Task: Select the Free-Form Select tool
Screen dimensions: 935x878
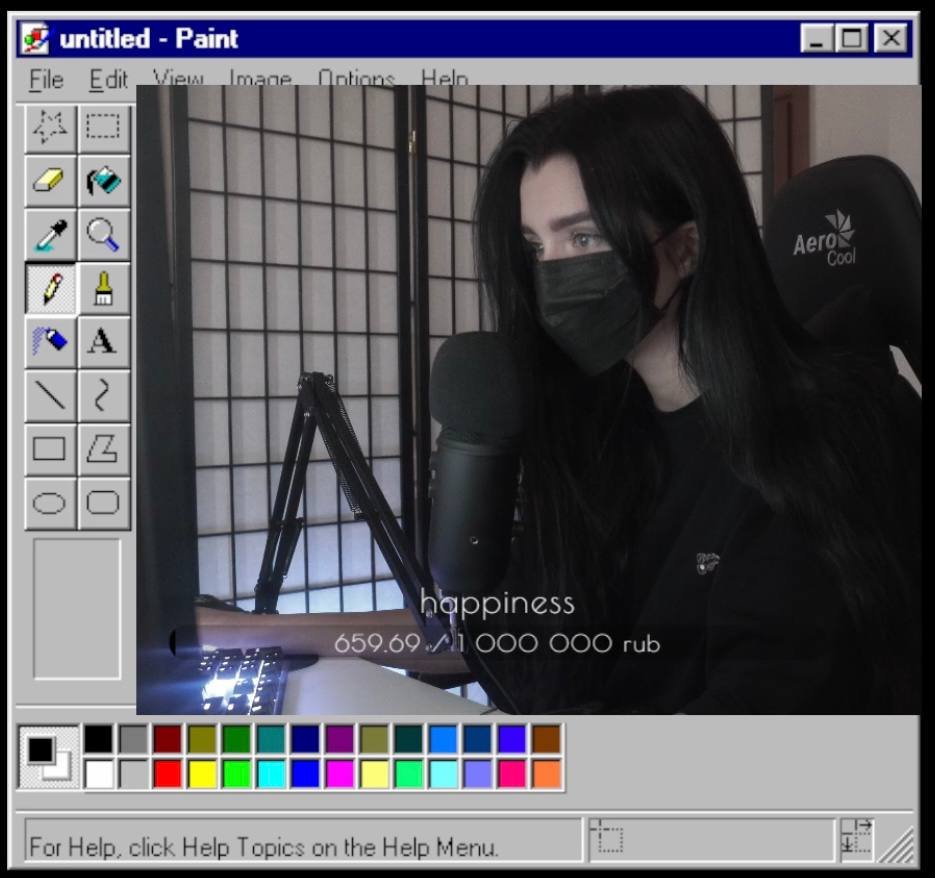Action: 50,126
